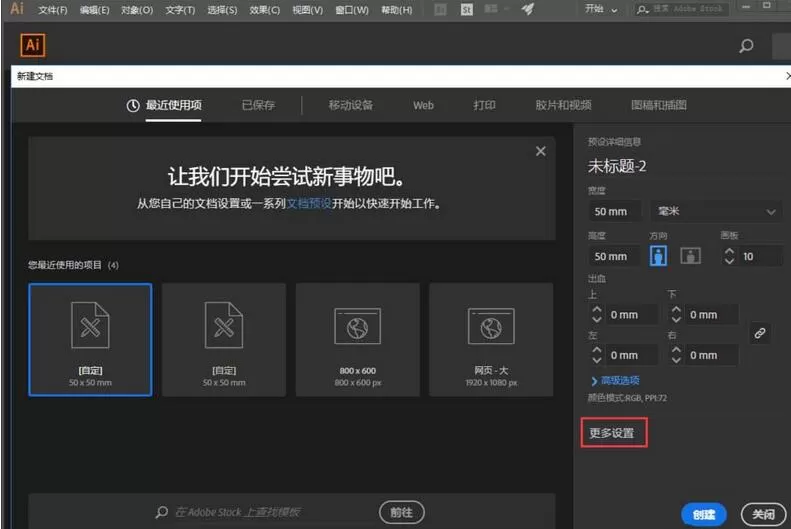This screenshot has width=791, height=529.
Task: Increase the artboard count stepper
Action: tap(729, 251)
